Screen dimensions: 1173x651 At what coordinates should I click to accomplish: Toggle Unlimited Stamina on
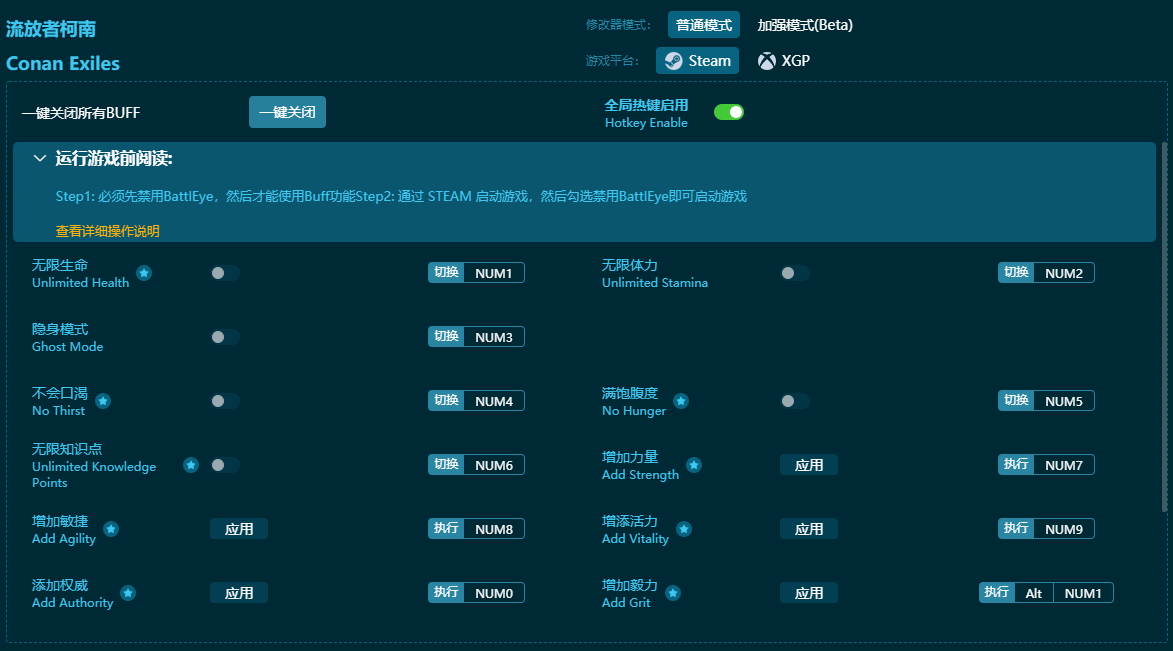click(x=794, y=273)
